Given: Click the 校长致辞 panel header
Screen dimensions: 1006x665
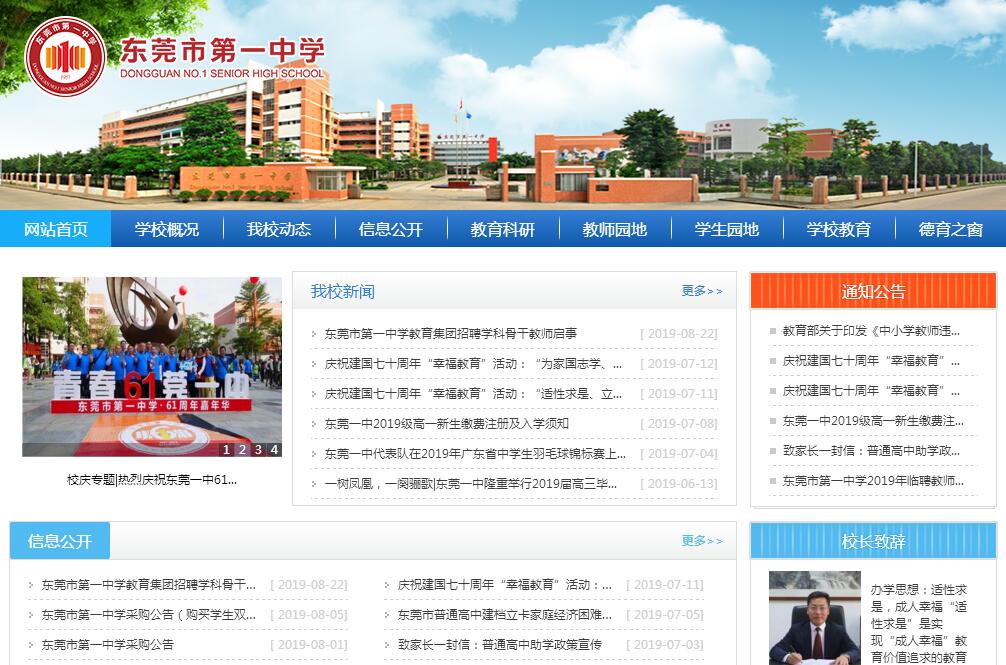Looking at the screenshot, I should pos(873,541).
